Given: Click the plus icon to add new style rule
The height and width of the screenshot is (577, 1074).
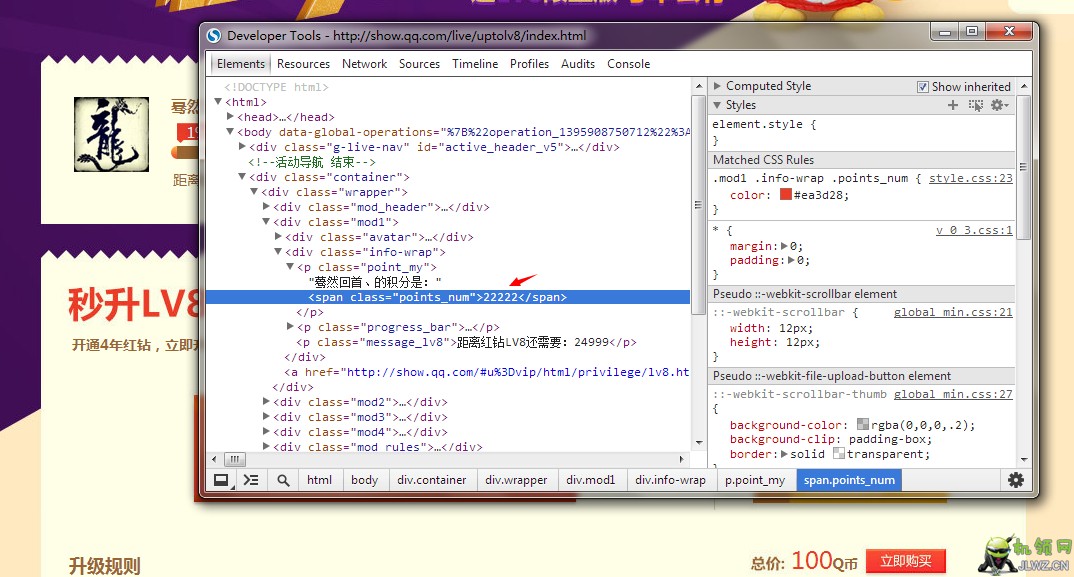Looking at the screenshot, I should [x=953, y=105].
